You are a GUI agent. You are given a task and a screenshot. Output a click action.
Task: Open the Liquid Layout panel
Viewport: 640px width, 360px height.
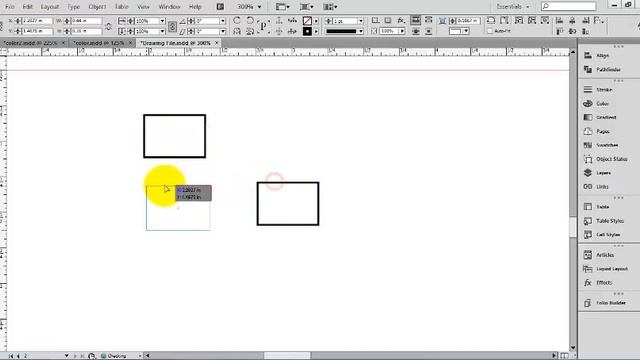[606, 269]
